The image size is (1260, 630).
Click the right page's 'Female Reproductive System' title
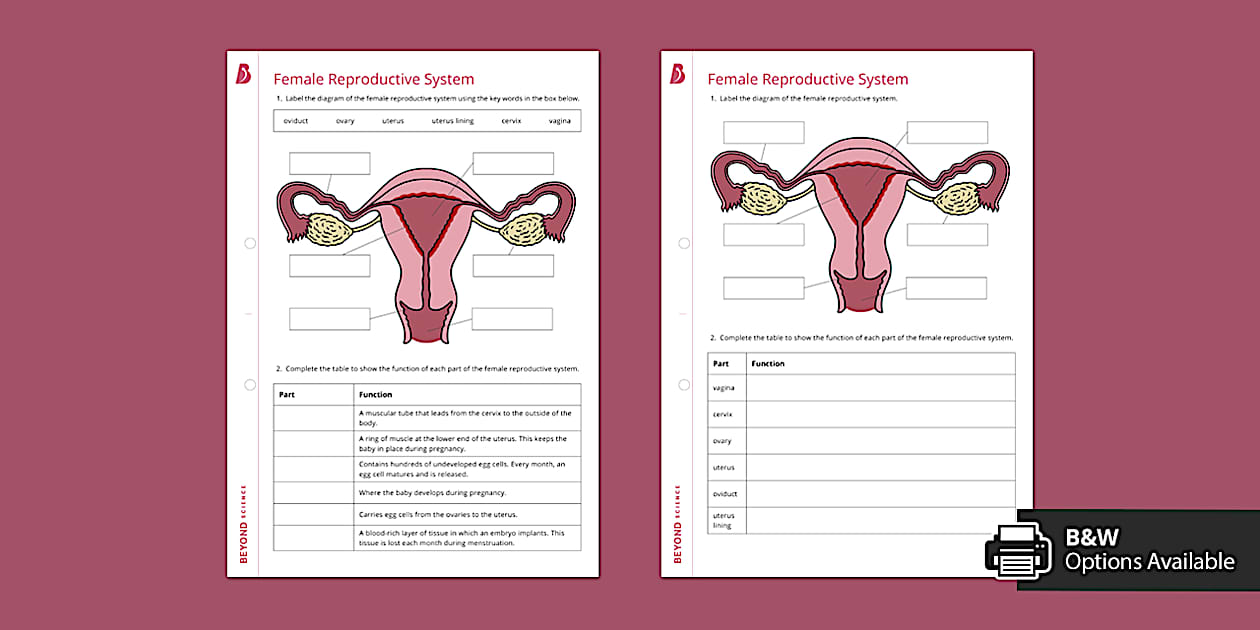808,79
